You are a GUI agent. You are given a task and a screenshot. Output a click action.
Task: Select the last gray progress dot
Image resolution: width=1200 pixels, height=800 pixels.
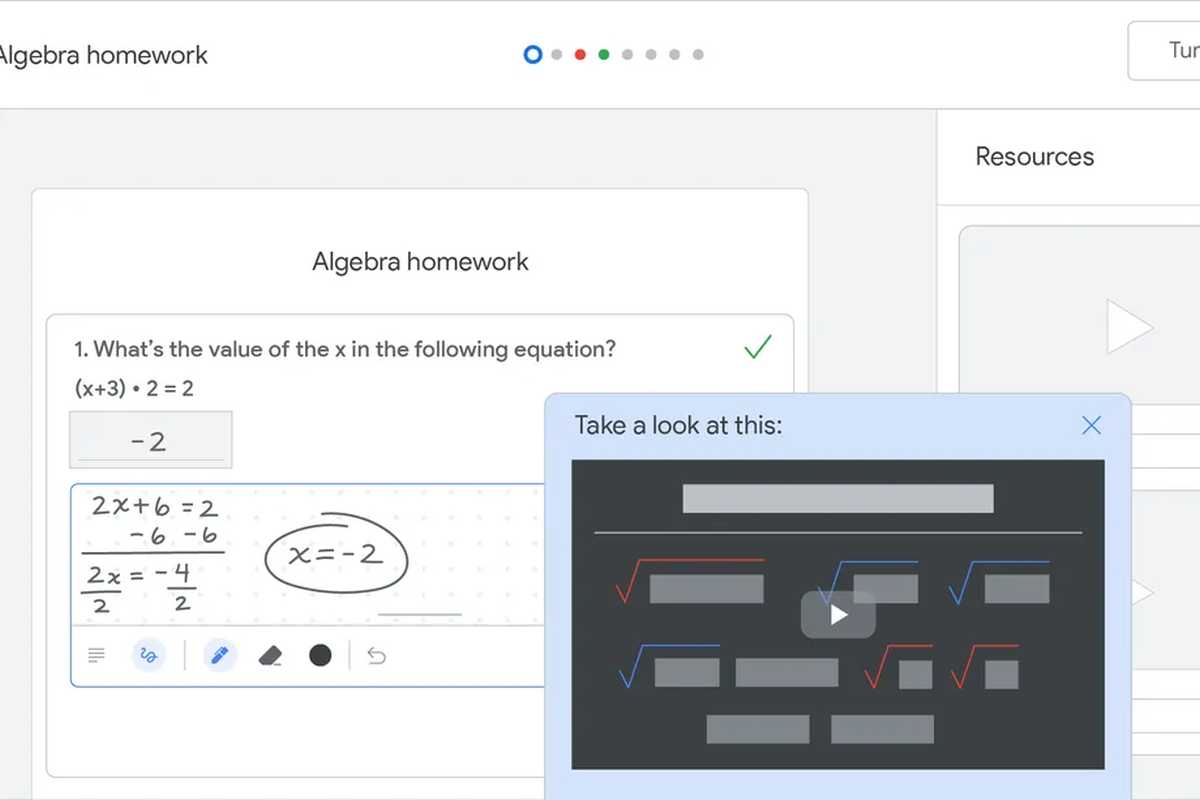pyautogui.click(x=698, y=54)
